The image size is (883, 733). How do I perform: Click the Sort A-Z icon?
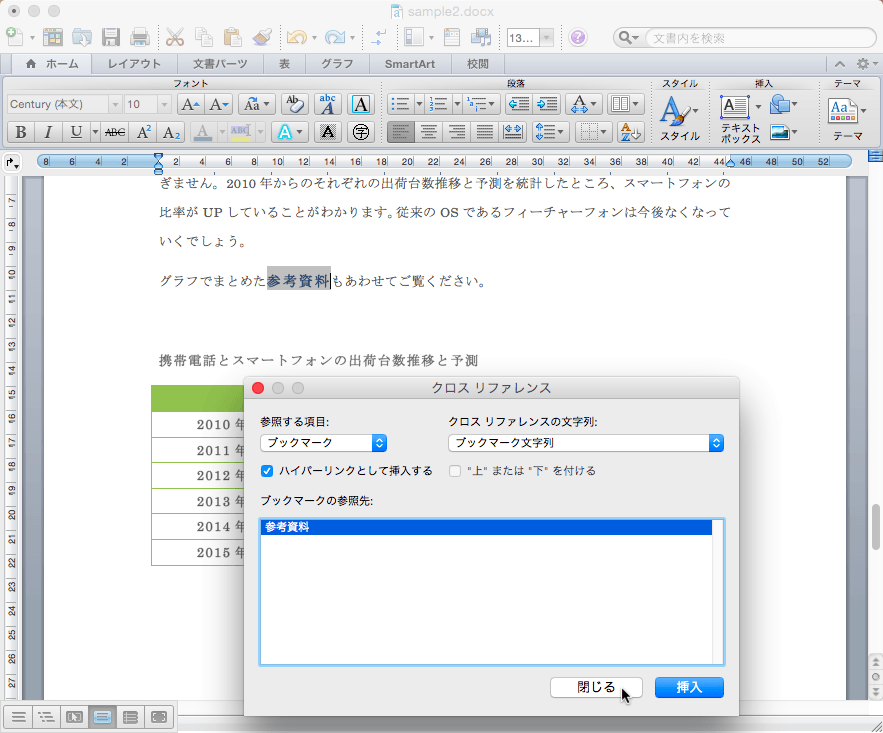(x=630, y=132)
